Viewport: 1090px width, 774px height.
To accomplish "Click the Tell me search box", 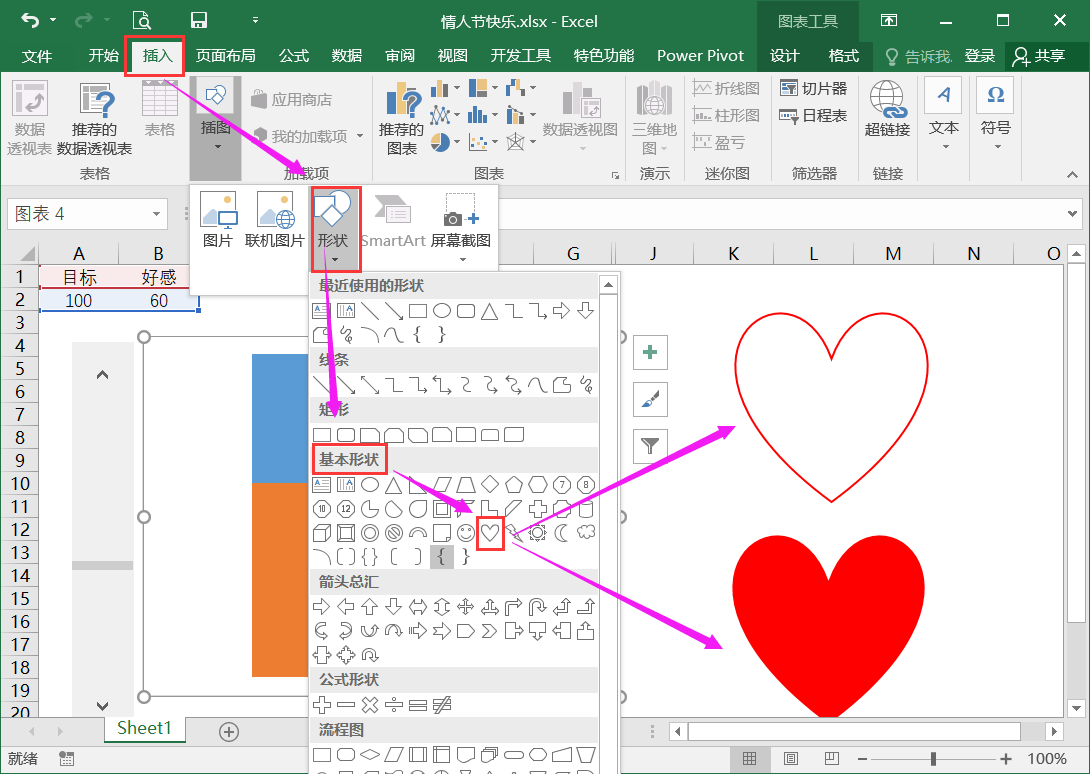I will [919, 56].
